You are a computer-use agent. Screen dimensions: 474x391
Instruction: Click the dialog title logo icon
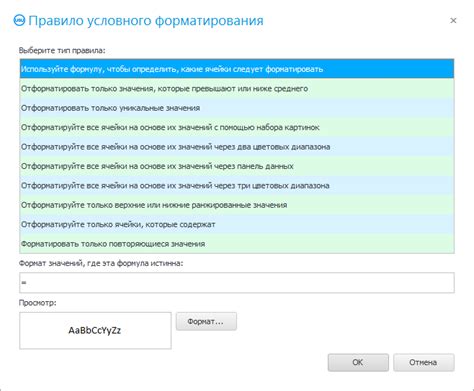[19, 20]
